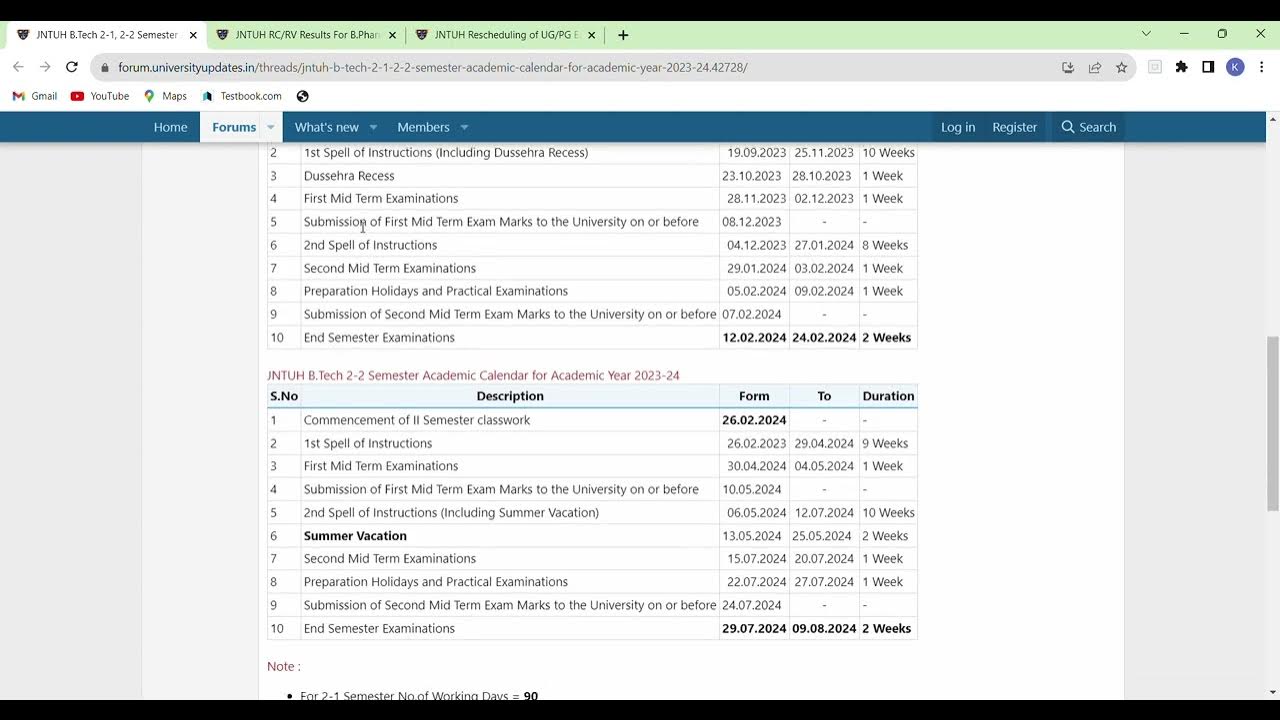Click the install/download icon in address bar
Viewport: 1280px width, 720px height.
click(x=1068, y=67)
